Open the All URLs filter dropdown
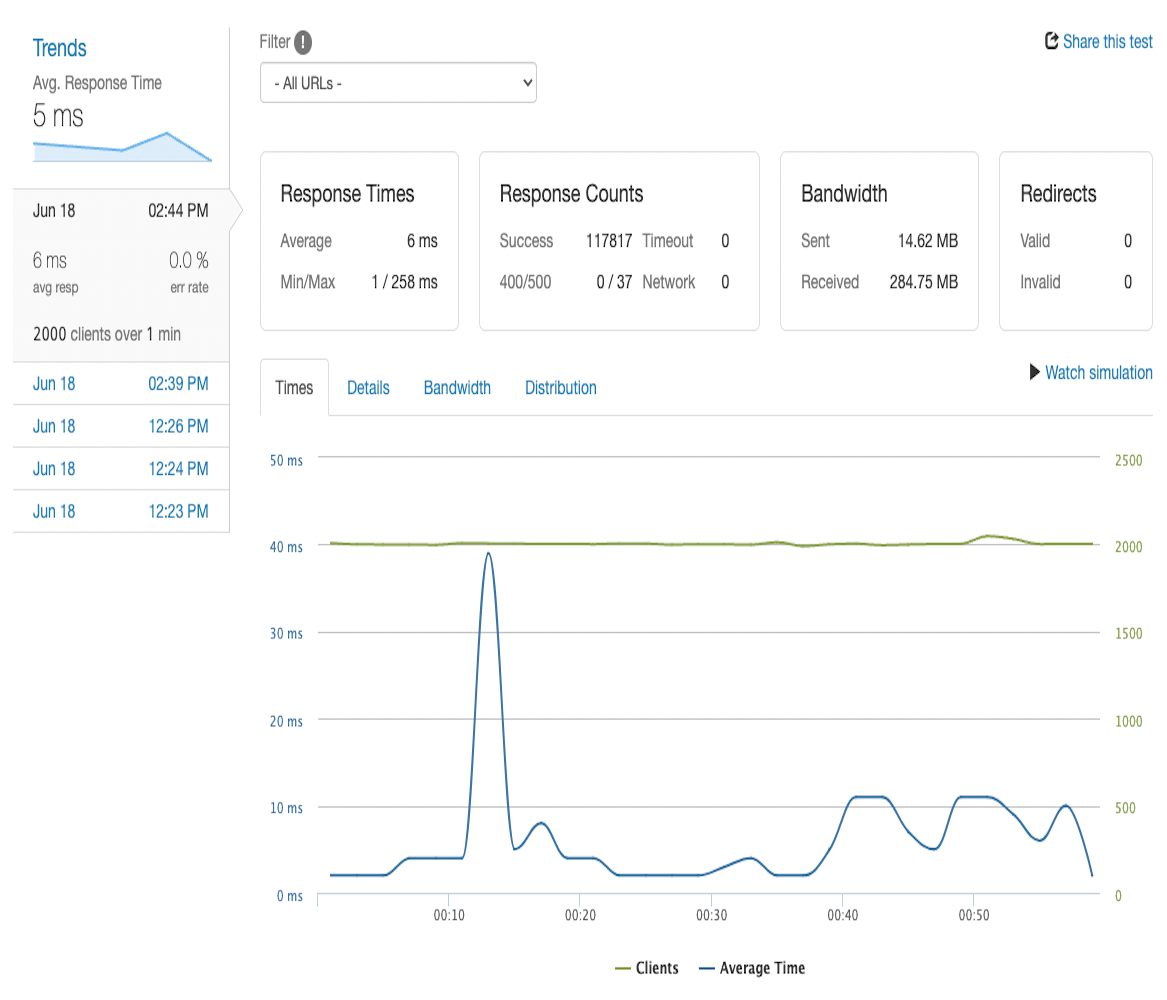The width and height of the screenshot is (1167, 1000). (398, 83)
